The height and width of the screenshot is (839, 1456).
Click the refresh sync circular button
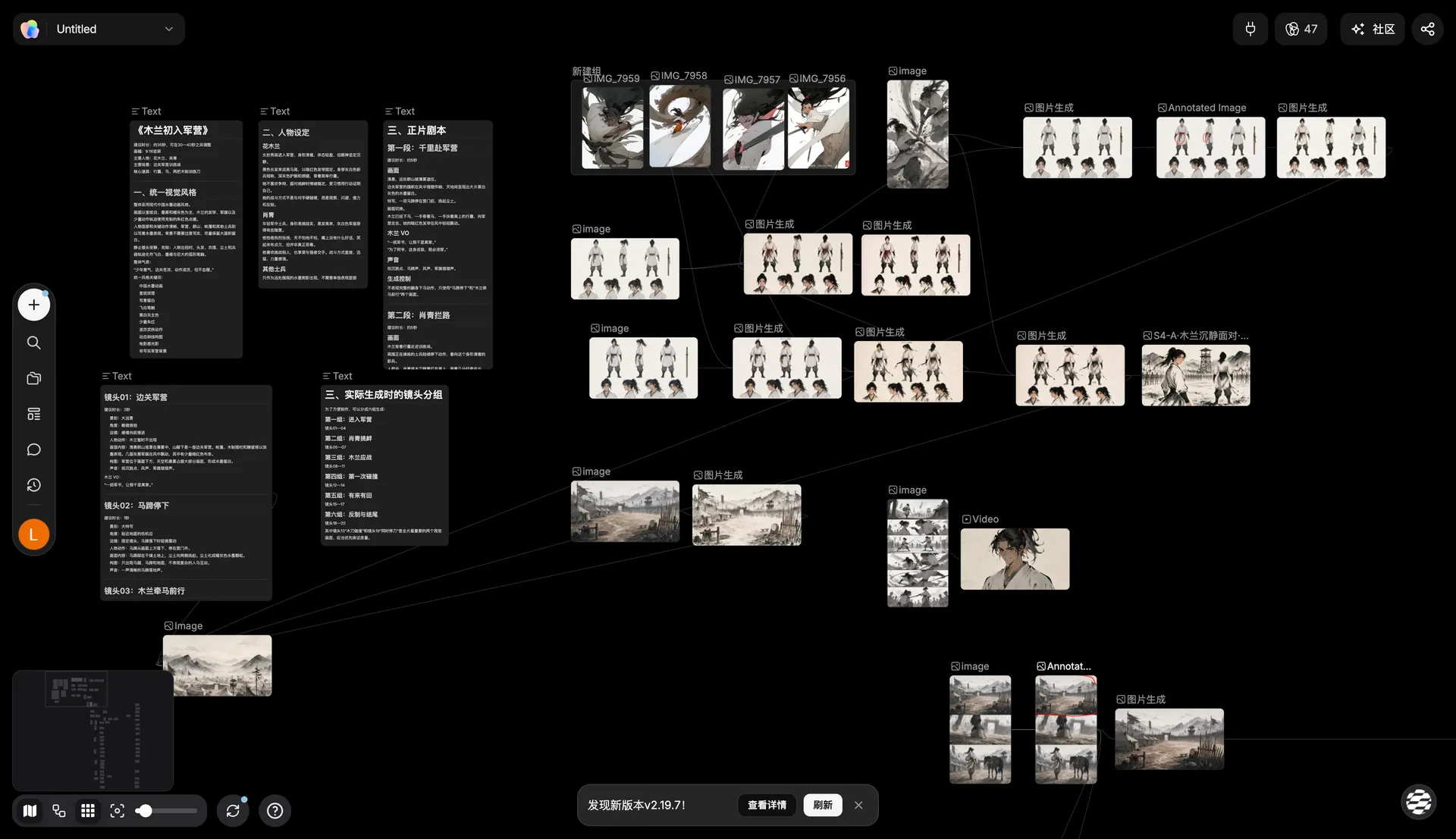pos(233,811)
